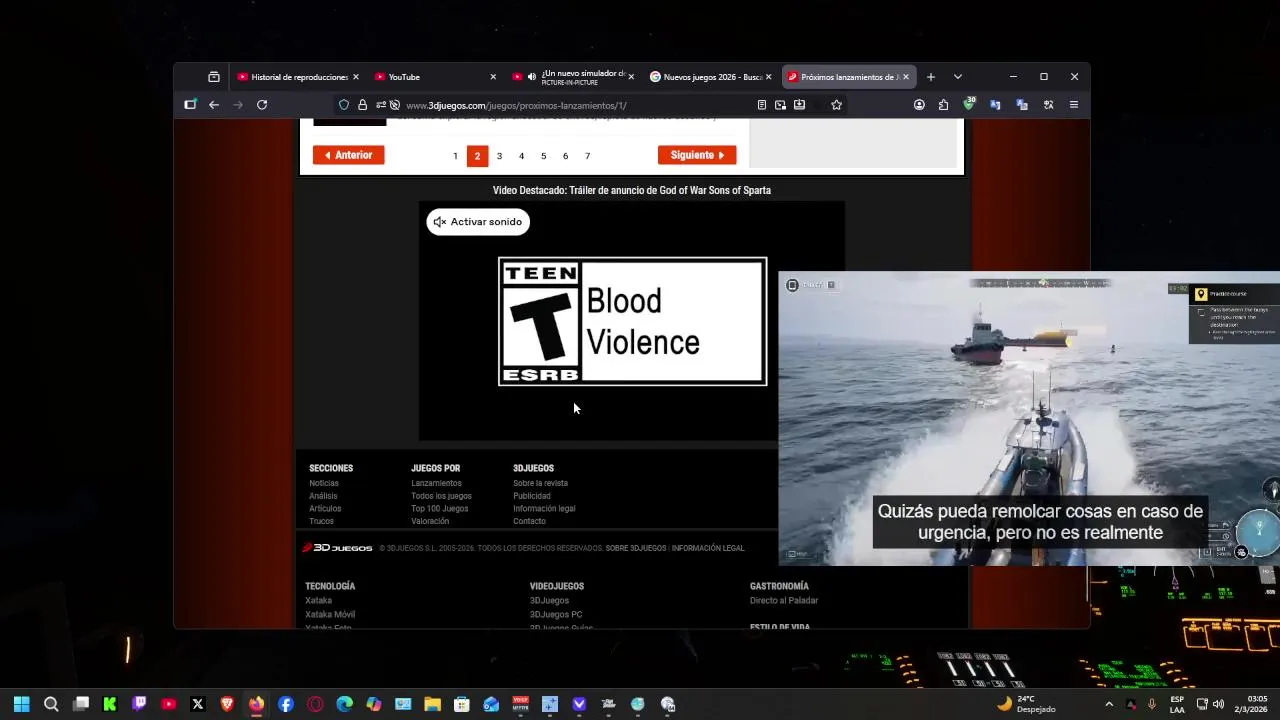Open Noticias link under Secciones
This screenshot has width=1280, height=720.
[x=324, y=483]
